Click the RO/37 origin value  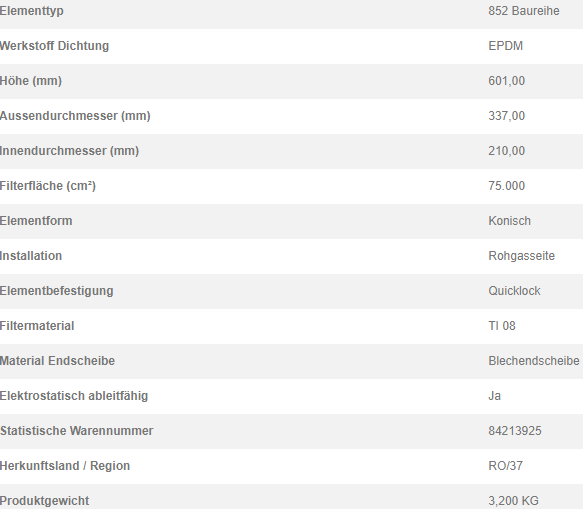(505, 465)
